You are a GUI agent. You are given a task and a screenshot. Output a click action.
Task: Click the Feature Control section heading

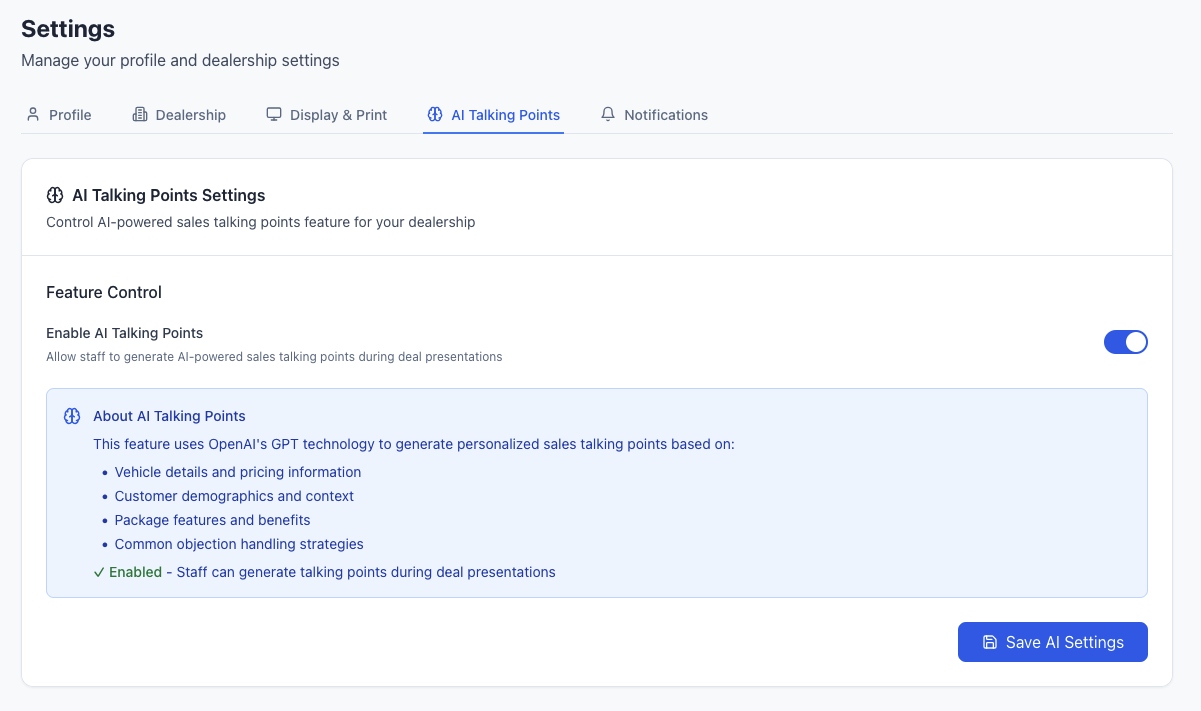click(x=104, y=292)
